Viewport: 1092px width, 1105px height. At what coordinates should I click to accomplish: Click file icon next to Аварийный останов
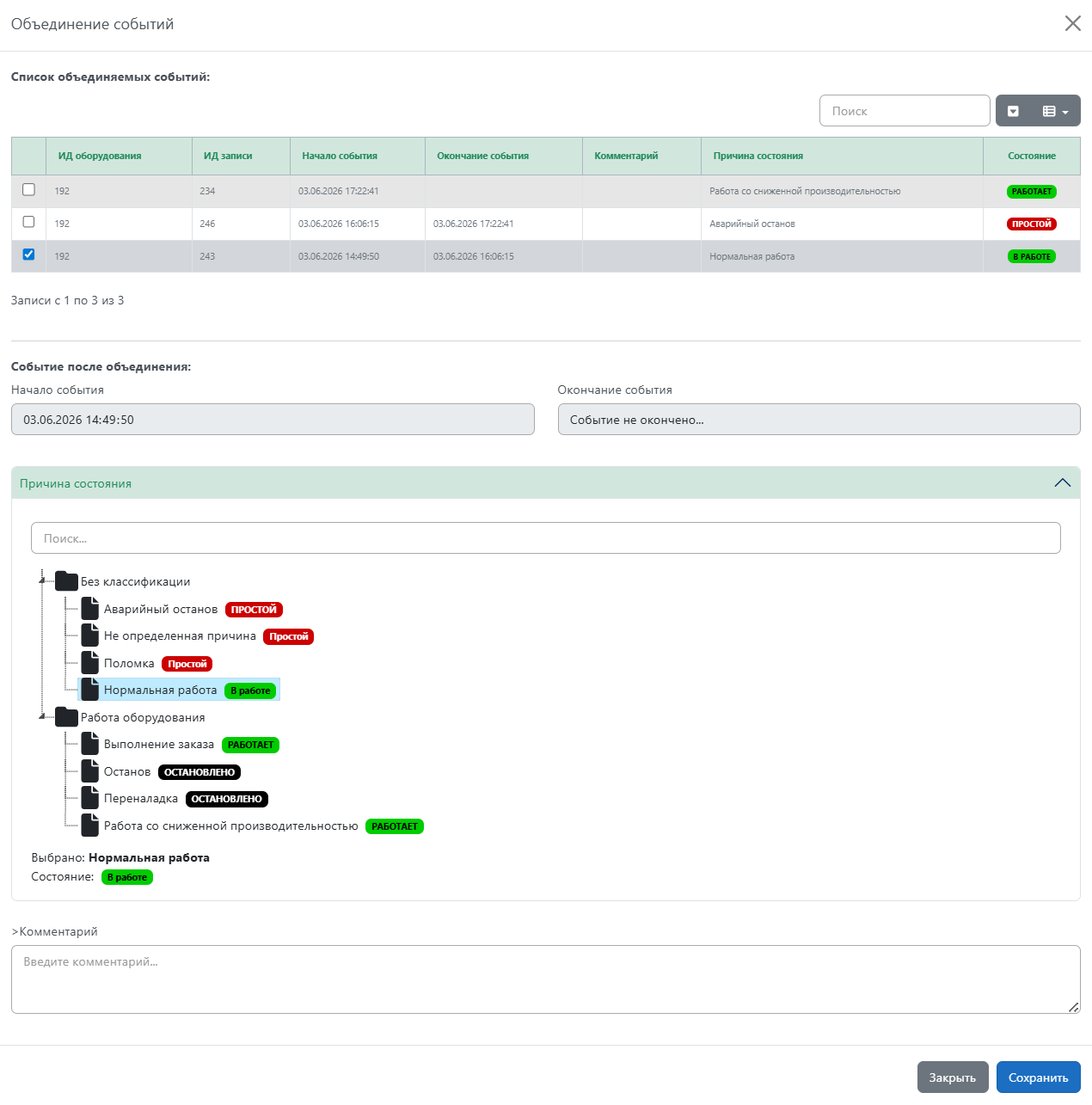click(90, 609)
